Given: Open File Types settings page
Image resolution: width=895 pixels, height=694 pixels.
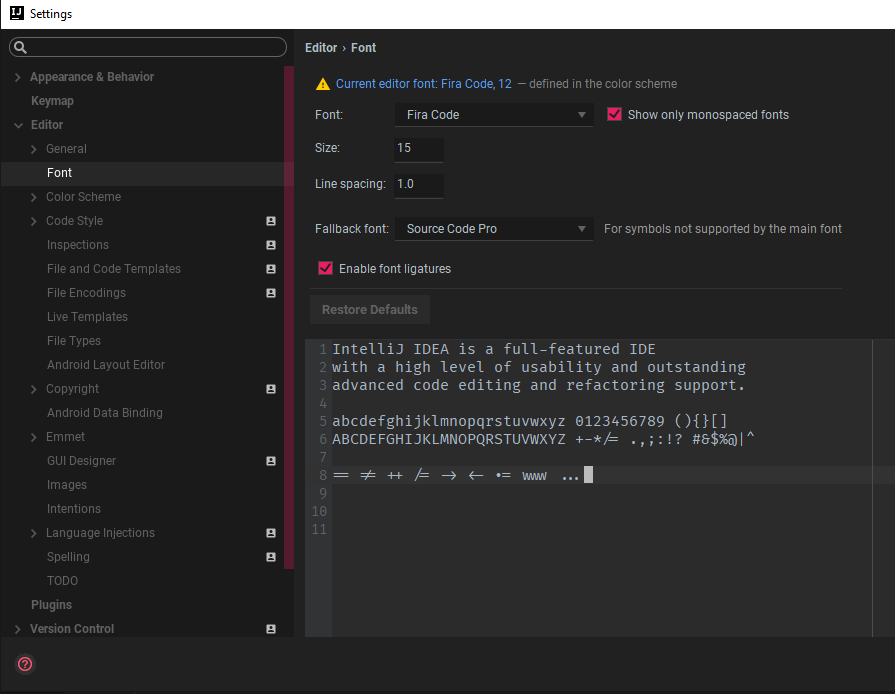Looking at the screenshot, I should pos(74,341).
